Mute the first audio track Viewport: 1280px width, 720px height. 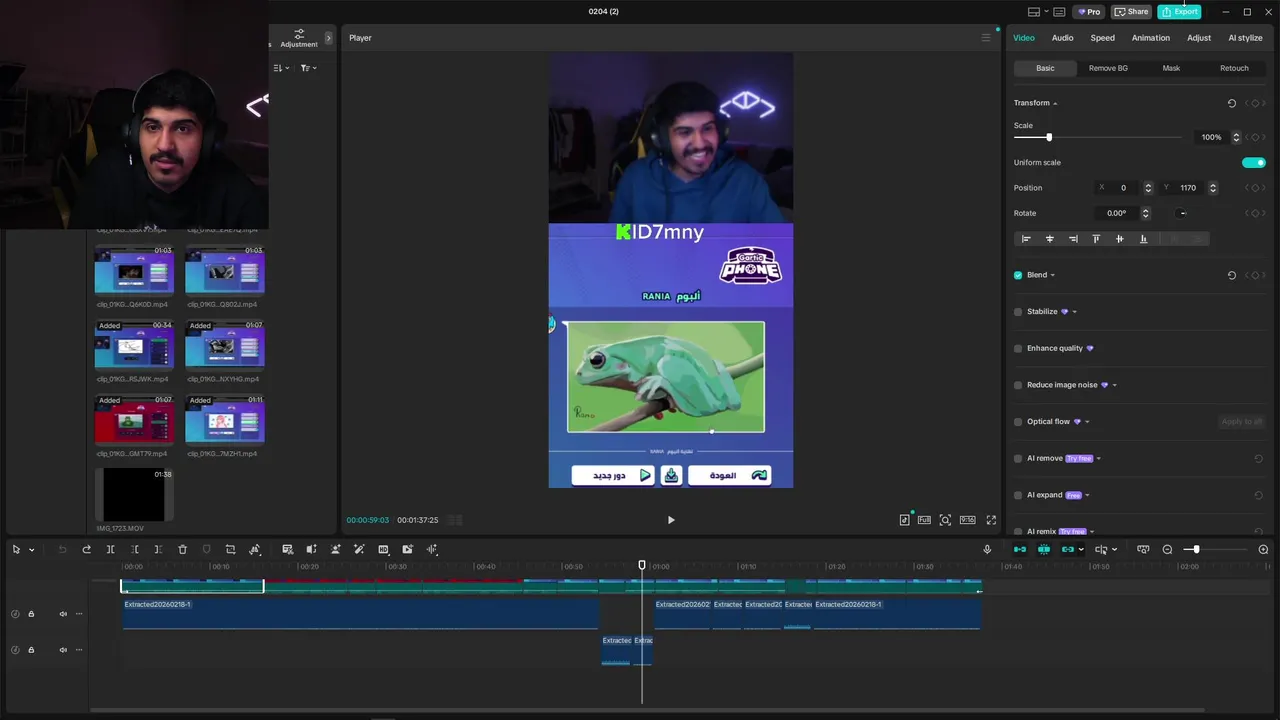tap(63, 614)
